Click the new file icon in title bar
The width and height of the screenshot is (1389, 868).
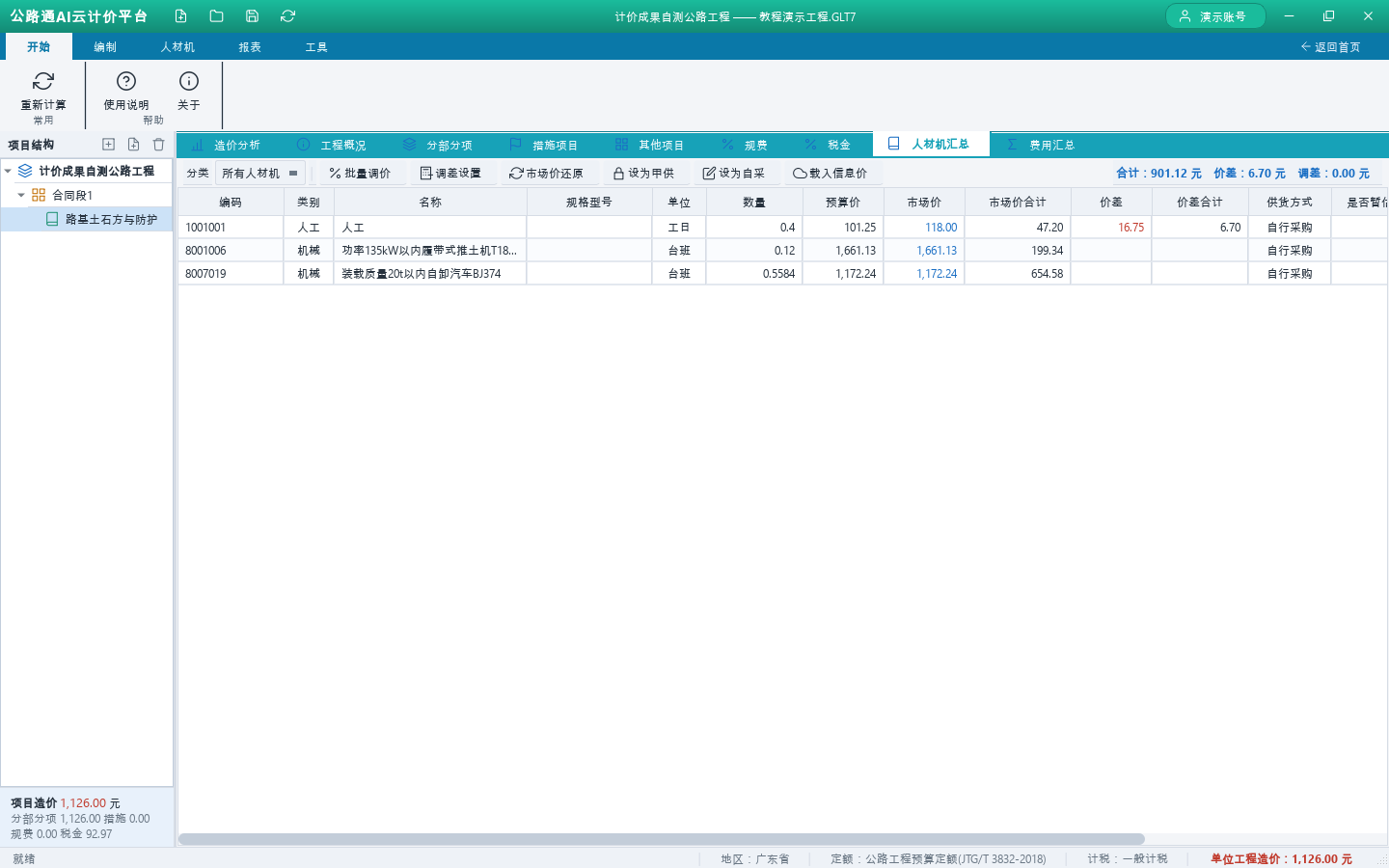coord(180,16)
